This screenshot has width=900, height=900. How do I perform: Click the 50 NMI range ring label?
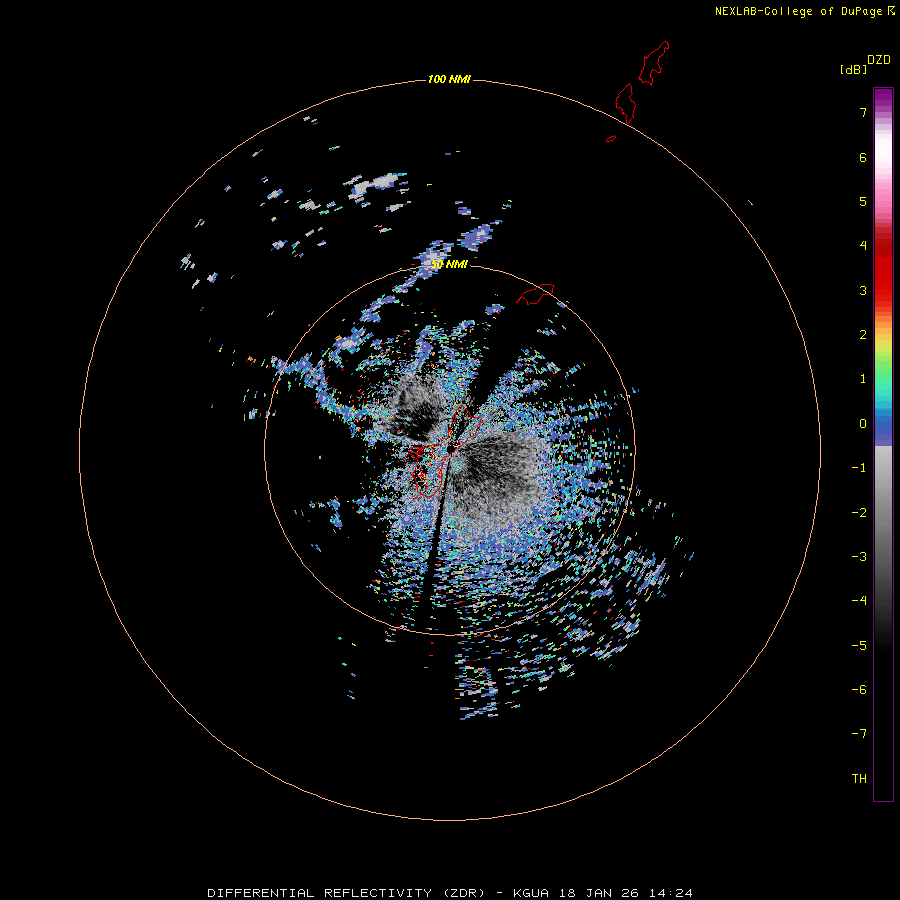(449, 264)
